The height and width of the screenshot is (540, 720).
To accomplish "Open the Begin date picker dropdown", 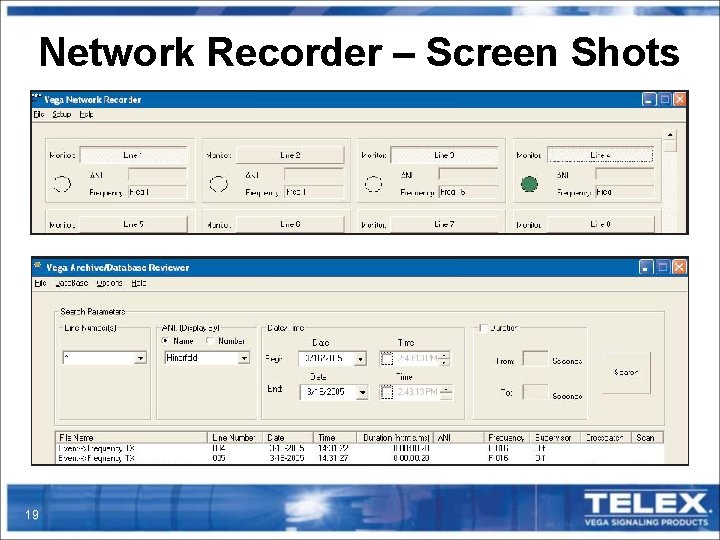I will (x=361, y=359).
